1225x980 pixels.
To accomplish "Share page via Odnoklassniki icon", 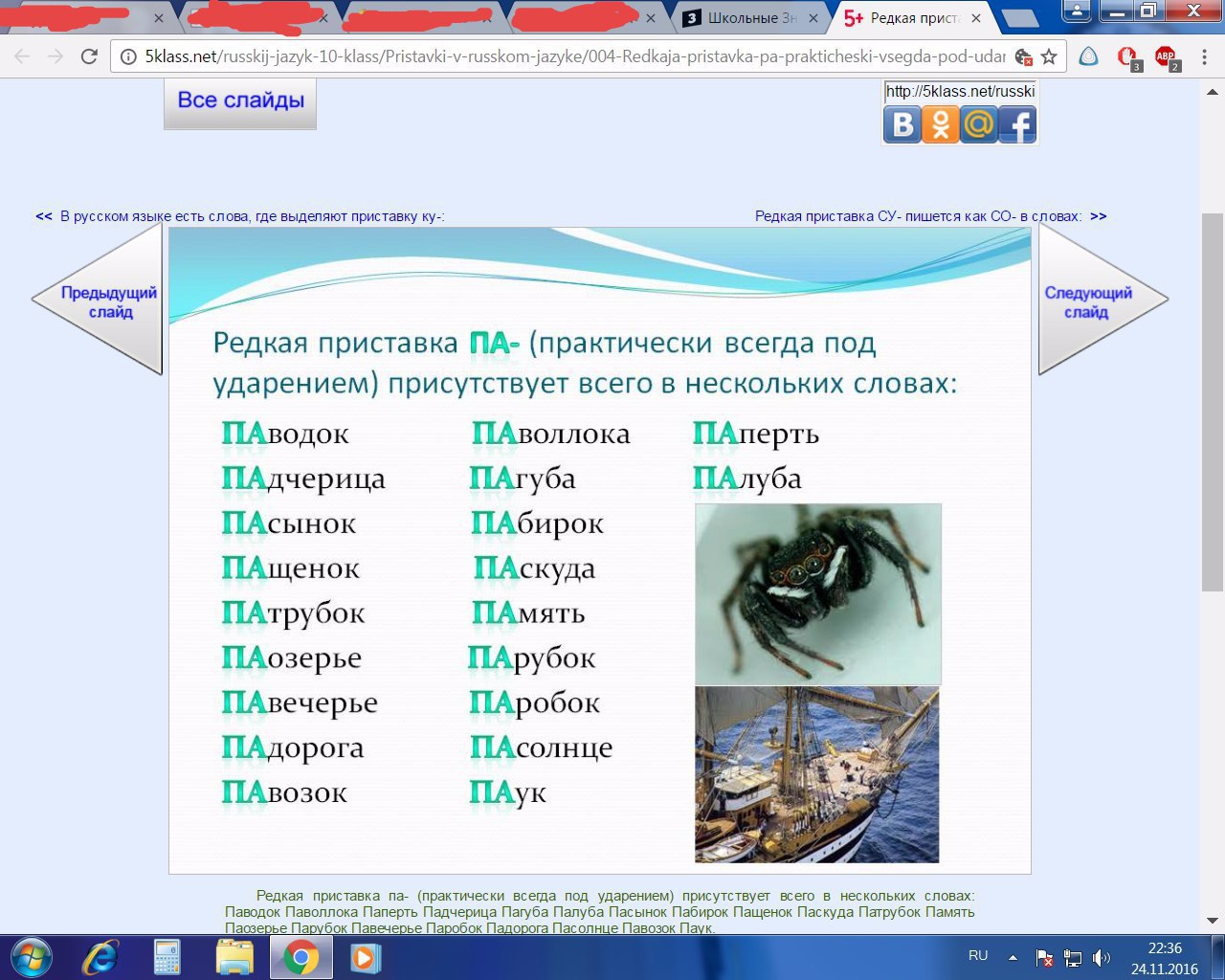I will click(940, 124).
